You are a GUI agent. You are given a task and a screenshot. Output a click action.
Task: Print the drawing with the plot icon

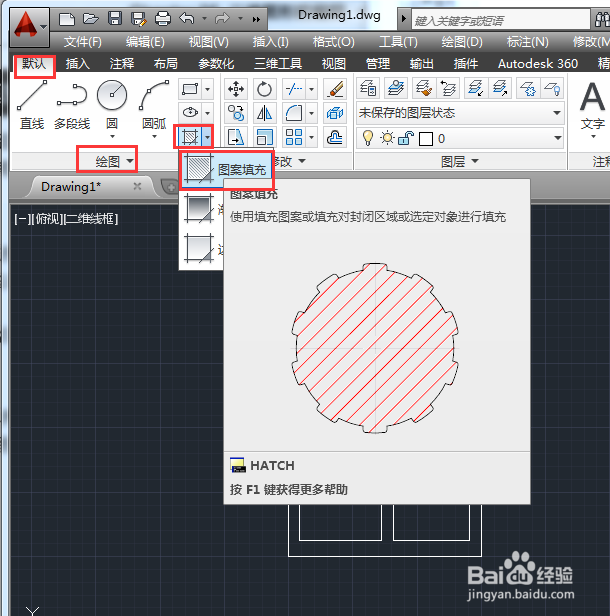pyautogui.click(x=163, y=19)
